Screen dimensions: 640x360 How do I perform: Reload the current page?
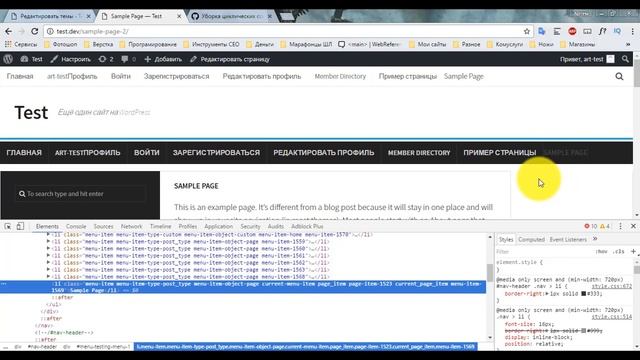(35, 31)
